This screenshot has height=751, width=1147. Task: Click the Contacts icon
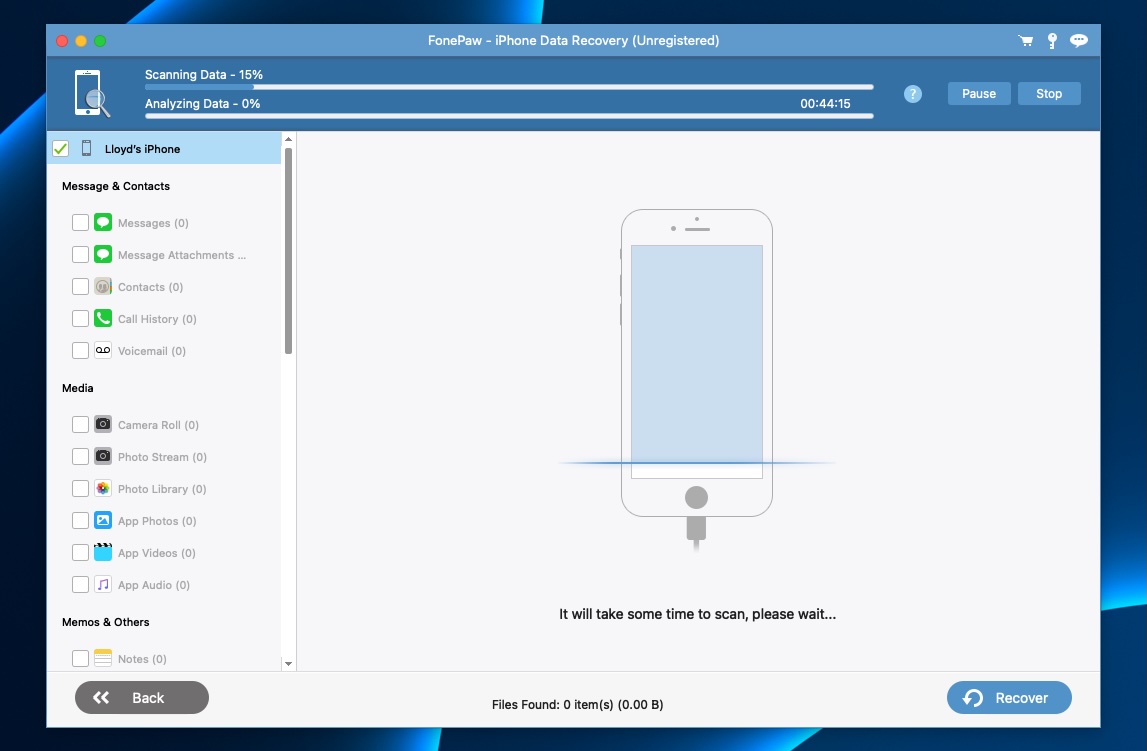coord(103,287)
